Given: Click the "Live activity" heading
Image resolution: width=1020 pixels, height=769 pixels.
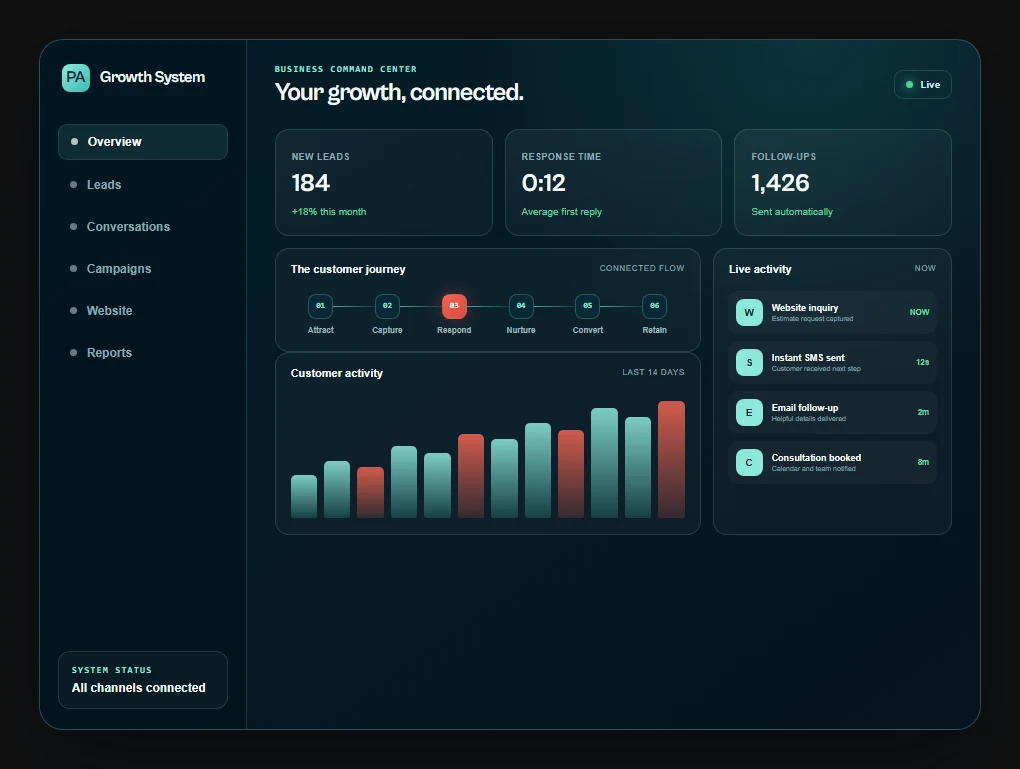Looking at the screenshot, I should 760,269.
